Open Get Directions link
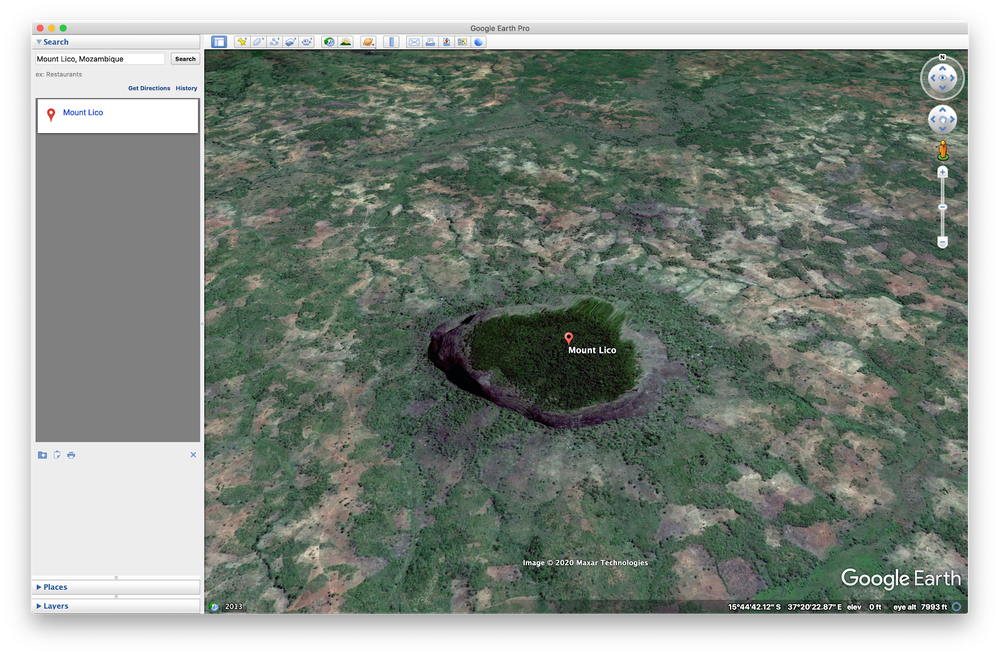Screen dimensions: 1000x656 (x=149, y=89)
